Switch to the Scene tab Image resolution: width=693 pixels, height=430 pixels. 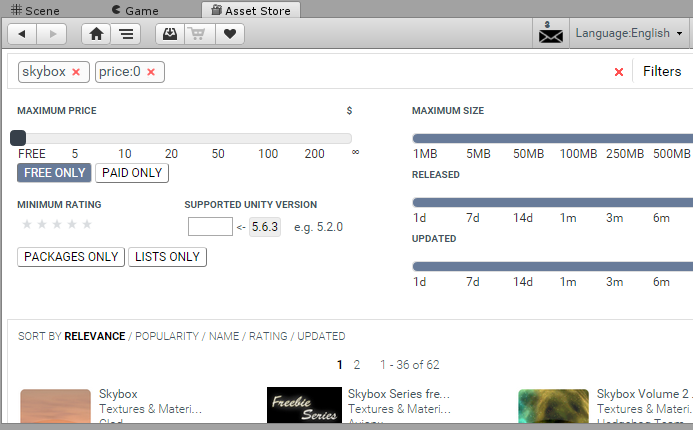[x=36, y=9]
